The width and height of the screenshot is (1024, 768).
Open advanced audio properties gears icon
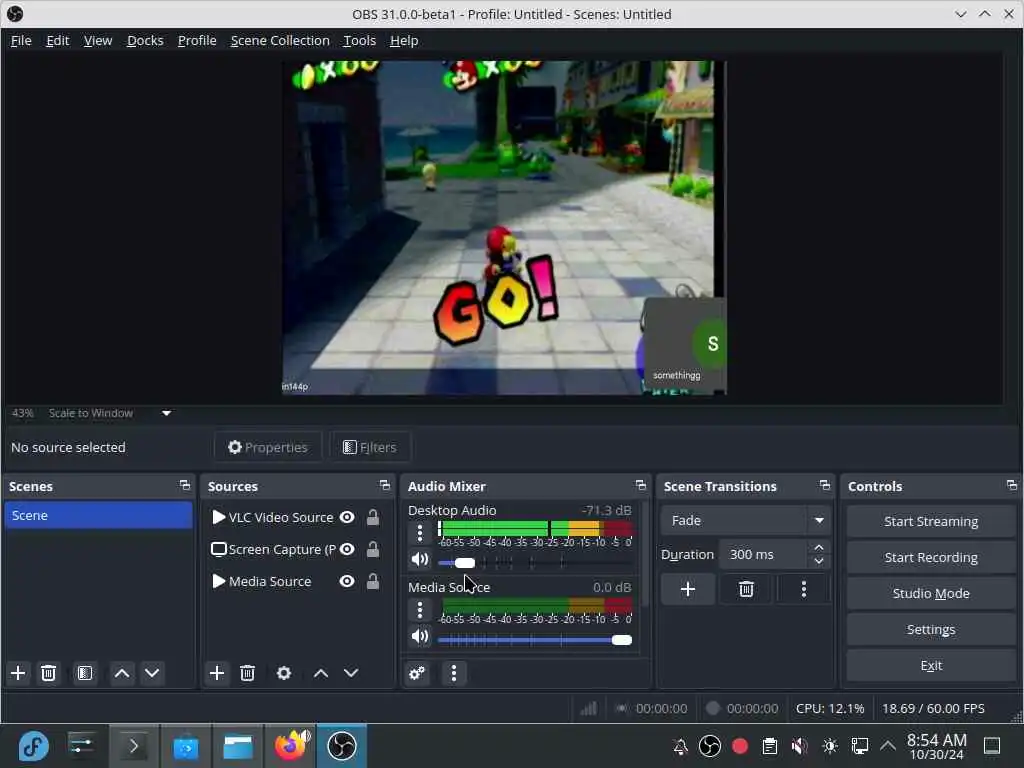[x=417, y=673]
